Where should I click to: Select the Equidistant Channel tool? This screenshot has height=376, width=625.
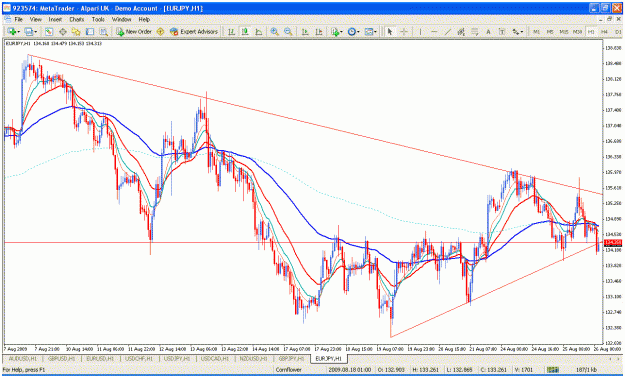[461, 31]
